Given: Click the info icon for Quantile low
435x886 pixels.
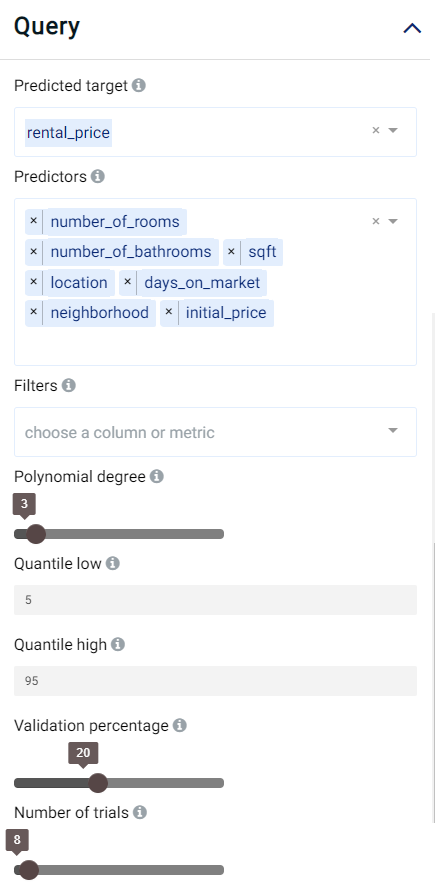Looking at the screenshot, I should [113, 563].
